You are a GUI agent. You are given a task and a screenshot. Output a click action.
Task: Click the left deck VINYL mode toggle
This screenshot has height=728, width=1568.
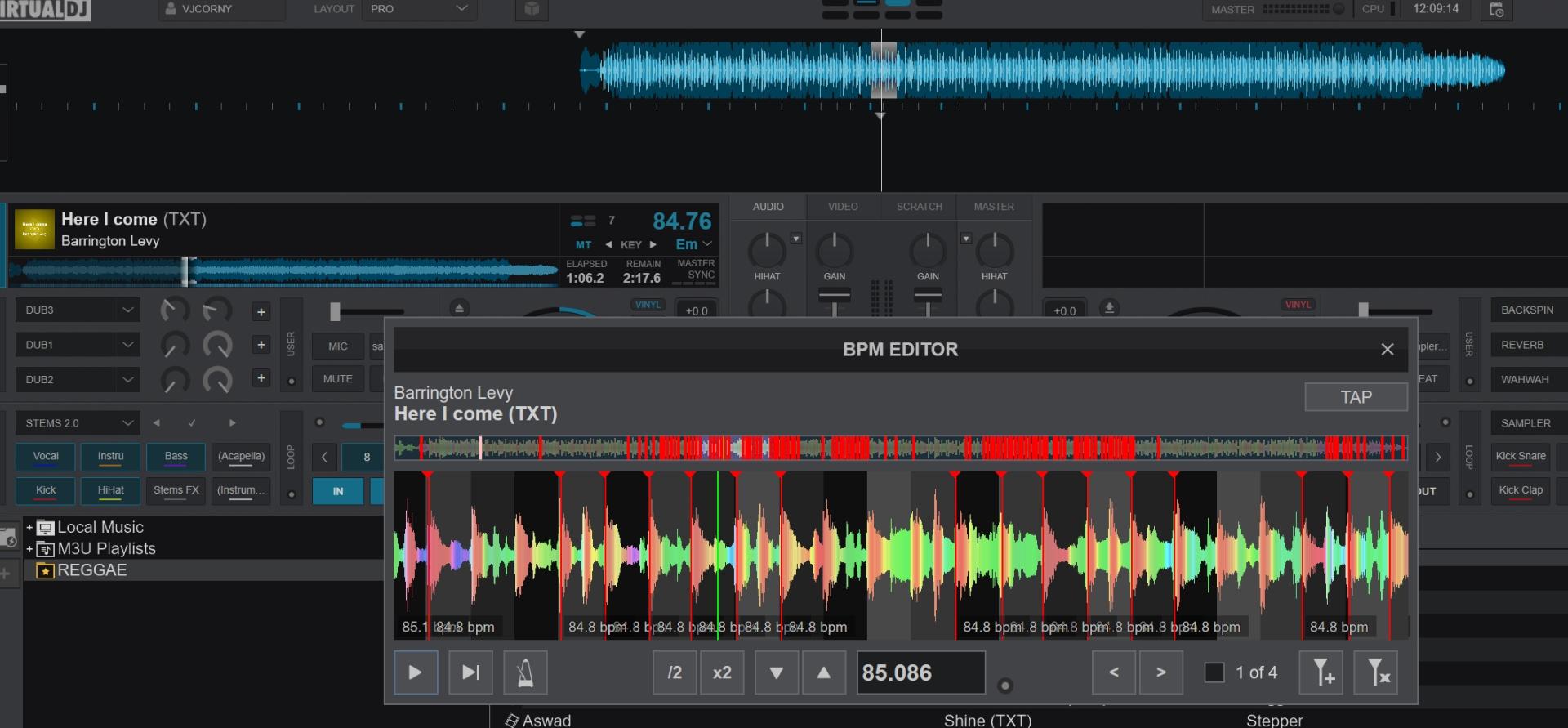tap(648, 305)
